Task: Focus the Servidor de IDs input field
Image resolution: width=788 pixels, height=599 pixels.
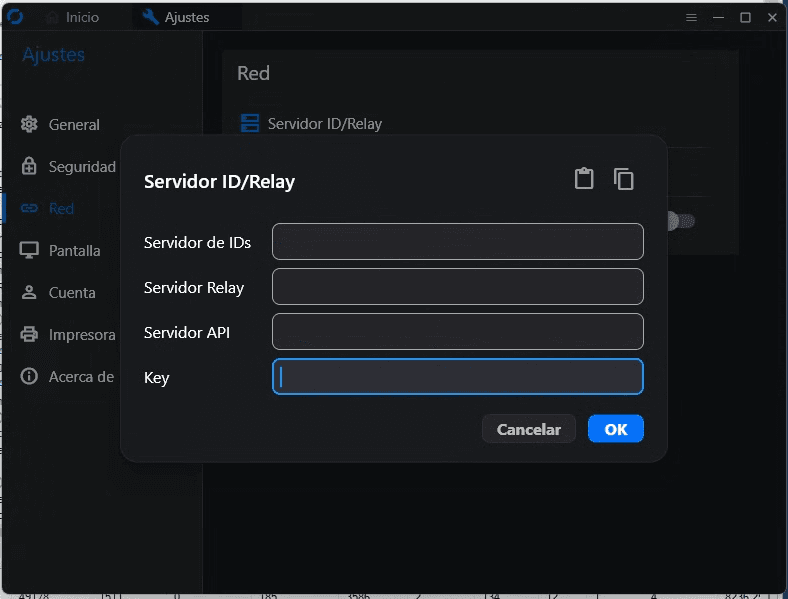Action: pyautogui.click(x=458, y=242)
